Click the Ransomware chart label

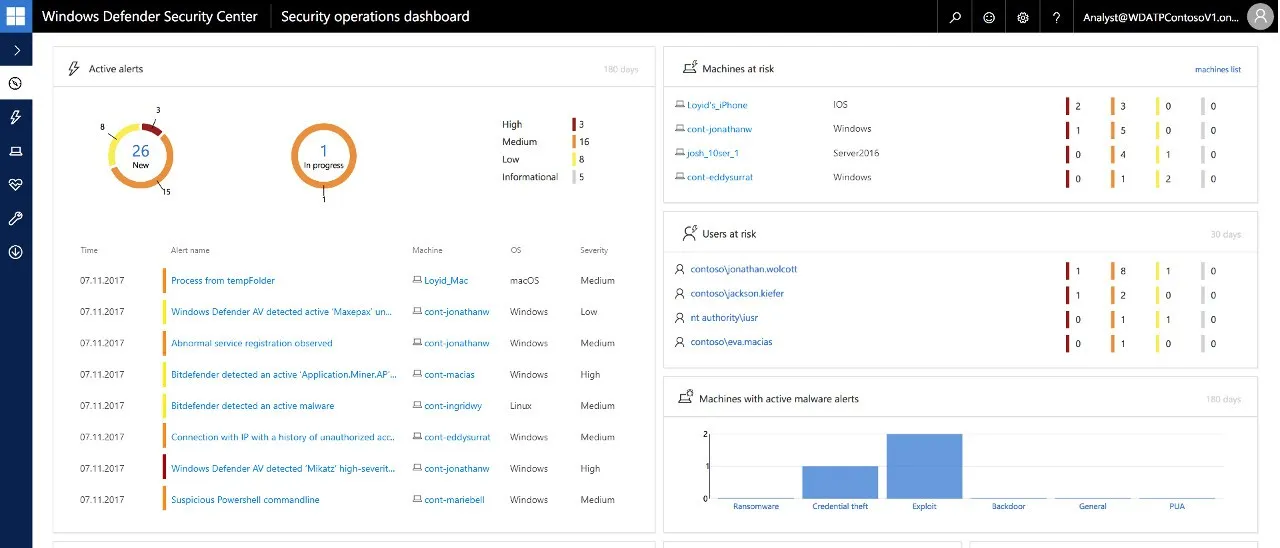[x=756, y=507]
